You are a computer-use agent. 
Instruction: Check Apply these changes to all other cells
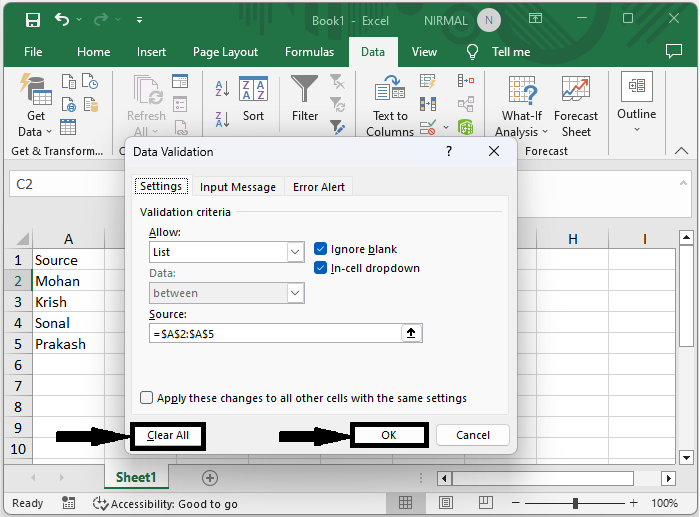tap(147, 398)
